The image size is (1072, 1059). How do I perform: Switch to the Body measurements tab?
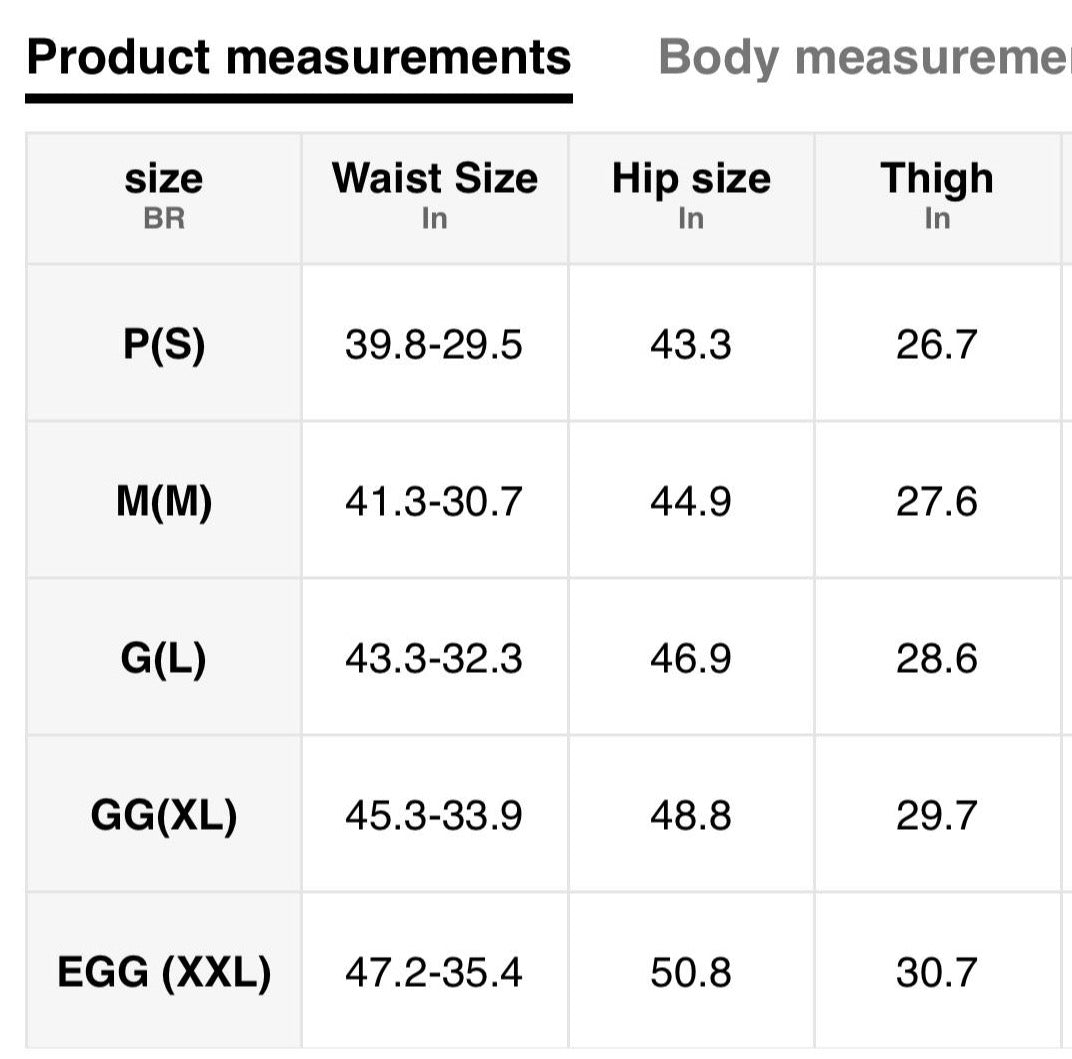tap(864, 58)
